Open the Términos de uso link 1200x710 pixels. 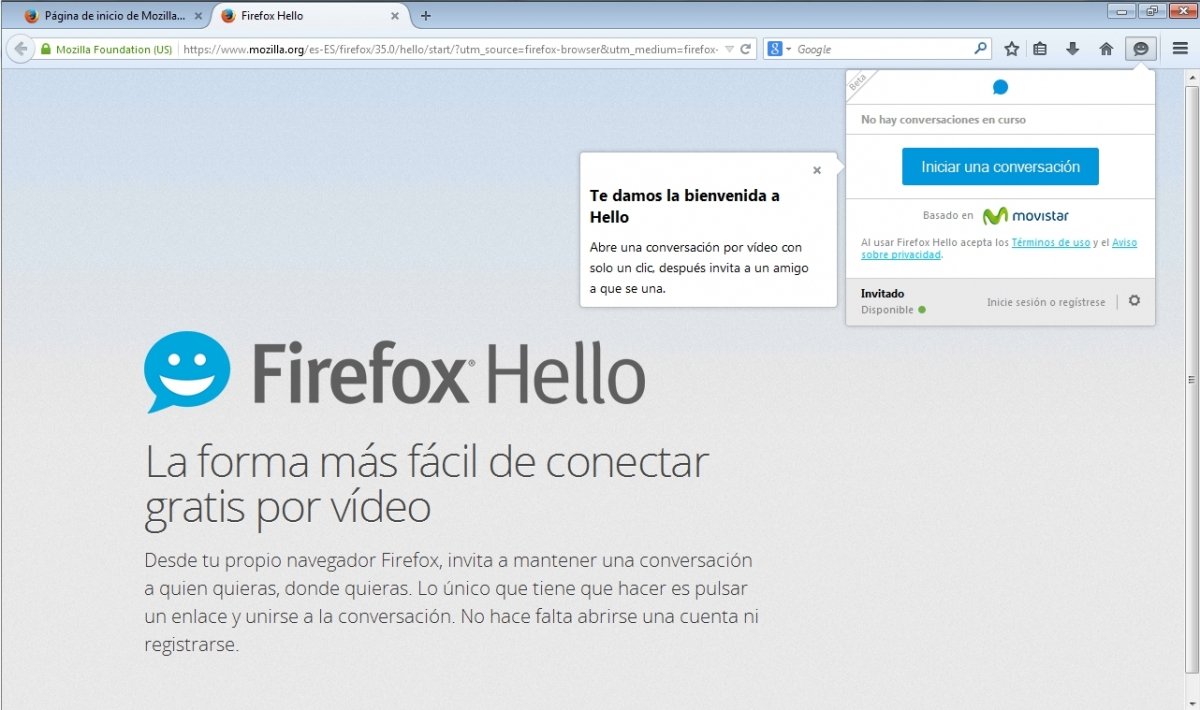coord(1050,242)
